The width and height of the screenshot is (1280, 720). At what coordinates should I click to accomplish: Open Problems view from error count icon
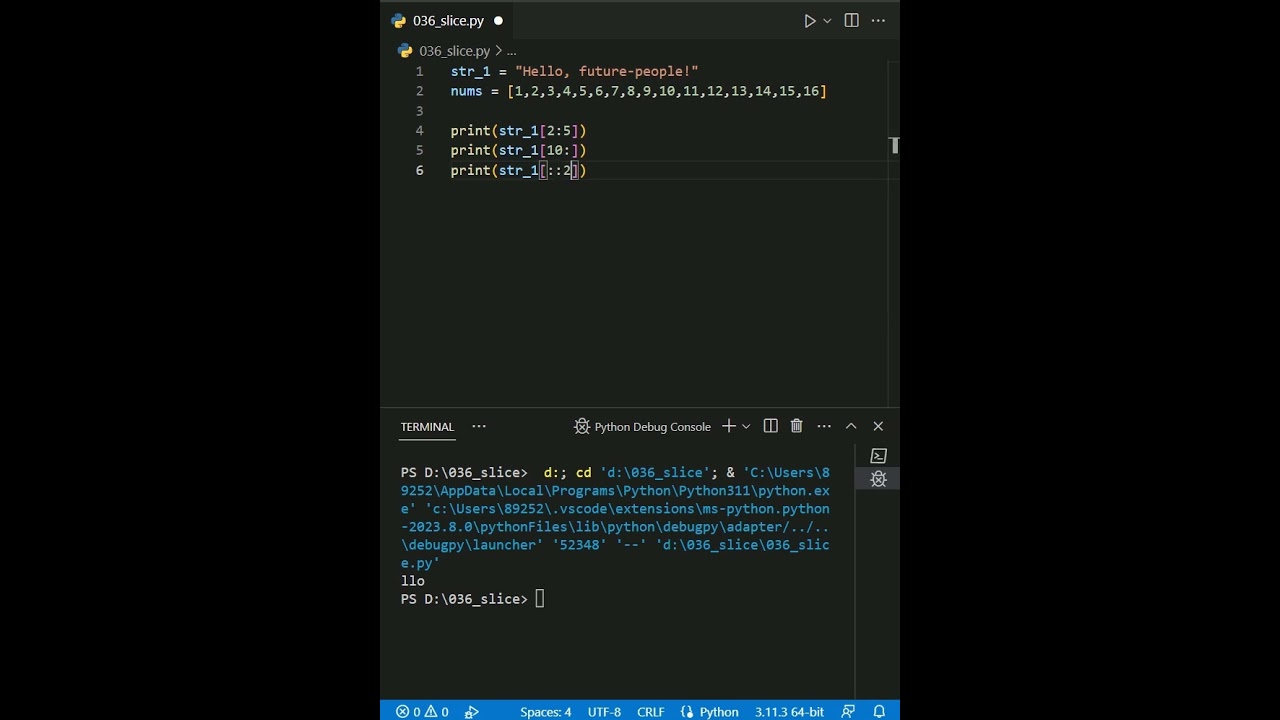(408, 712)
